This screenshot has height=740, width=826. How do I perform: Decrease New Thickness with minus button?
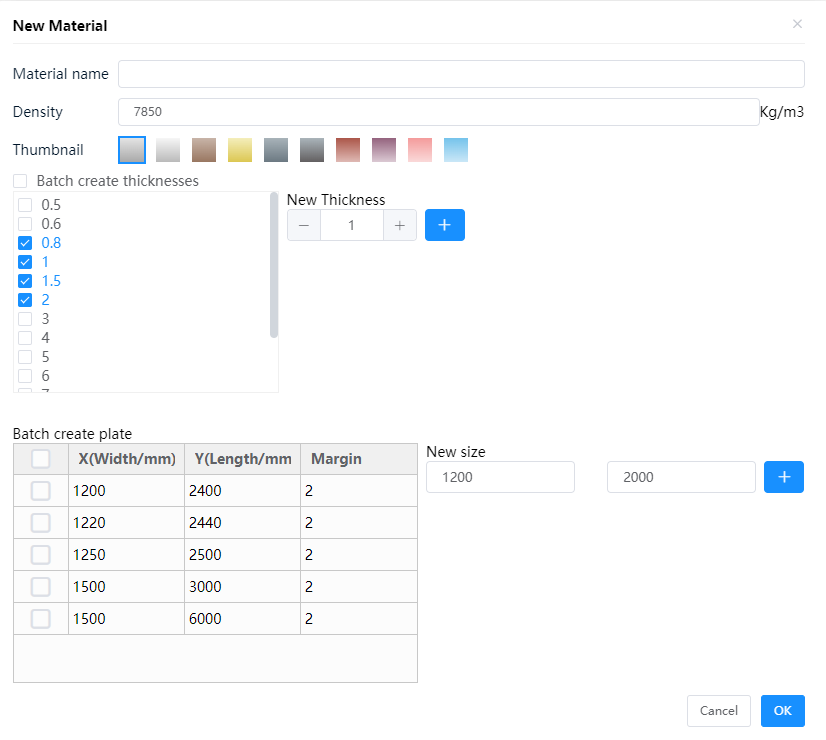pyautogui.click(x=303, y=225)
